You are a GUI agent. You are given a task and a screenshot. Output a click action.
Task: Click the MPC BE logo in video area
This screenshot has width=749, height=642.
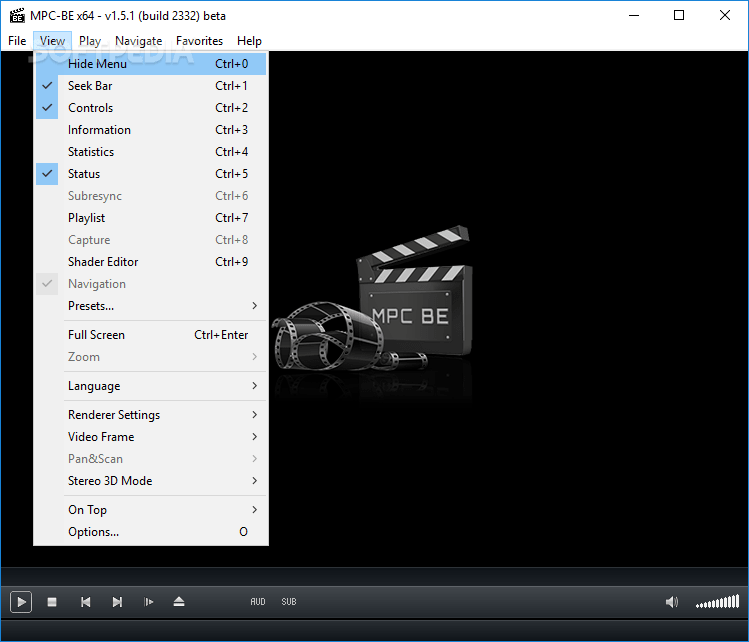pyautogui.click(x=374, y=299)
